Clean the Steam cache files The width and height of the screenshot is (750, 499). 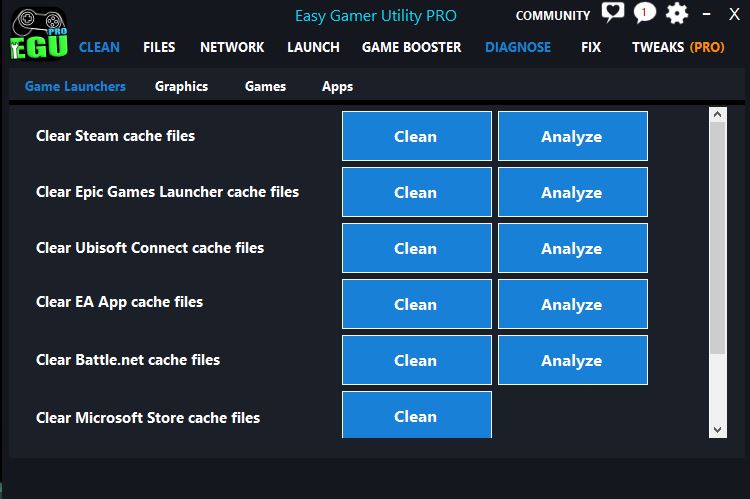(x=416, y=136)
